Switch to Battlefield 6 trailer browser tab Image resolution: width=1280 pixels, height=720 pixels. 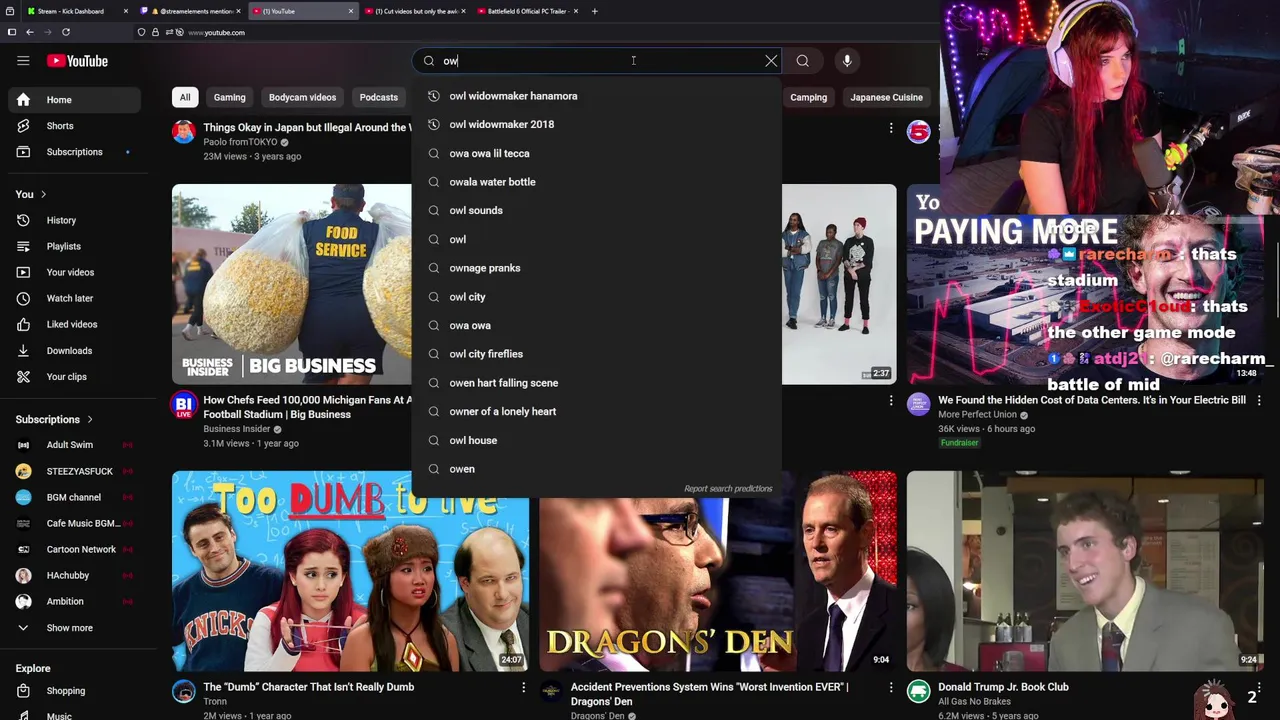point(527,11)
